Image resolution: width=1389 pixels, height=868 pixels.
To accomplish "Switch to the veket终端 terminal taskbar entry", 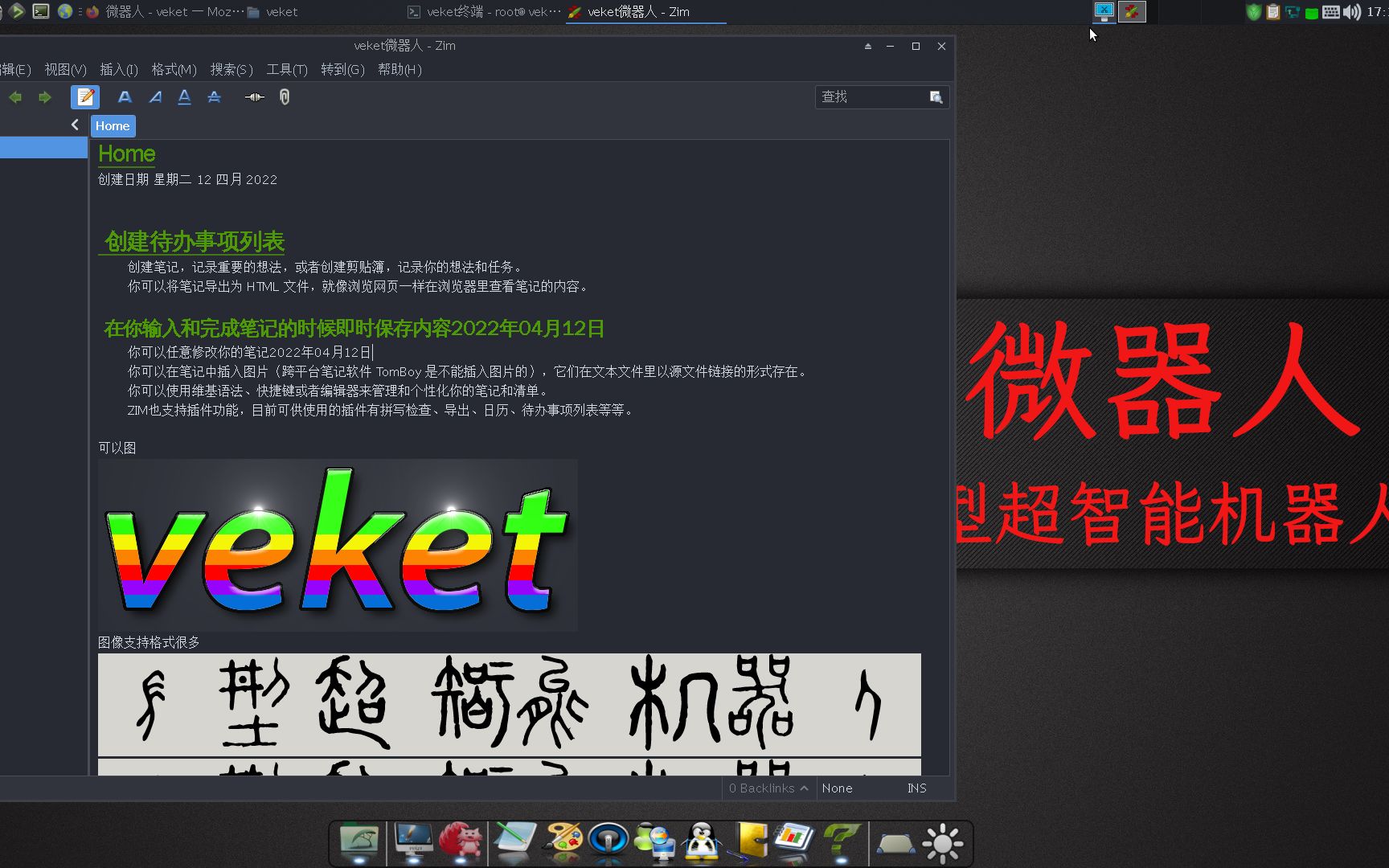I will click(x=484, y=12).
